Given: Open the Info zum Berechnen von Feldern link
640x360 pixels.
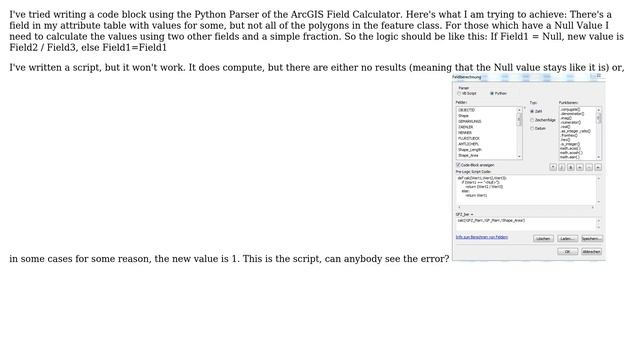Looking at the screenshot, I should coord(482,237).
